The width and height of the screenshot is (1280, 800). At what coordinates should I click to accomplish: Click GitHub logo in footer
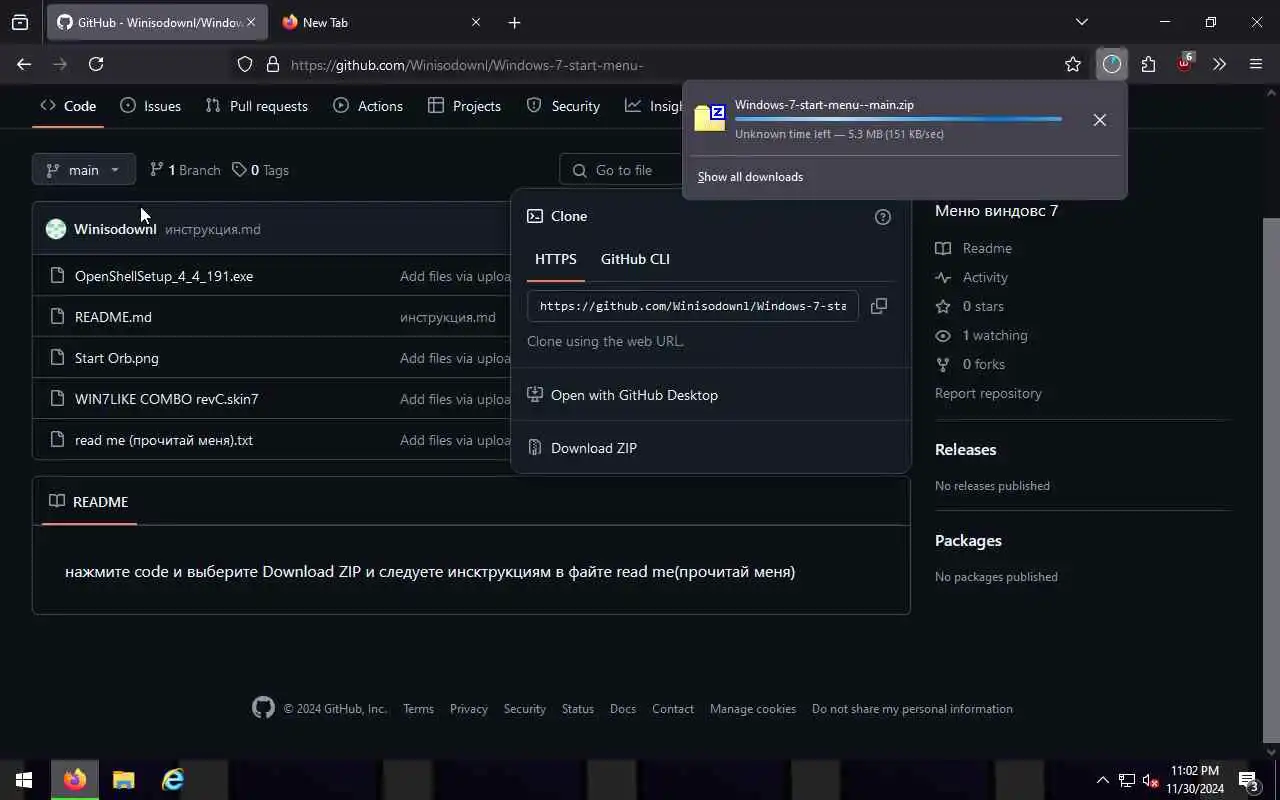tap(263, 708)
